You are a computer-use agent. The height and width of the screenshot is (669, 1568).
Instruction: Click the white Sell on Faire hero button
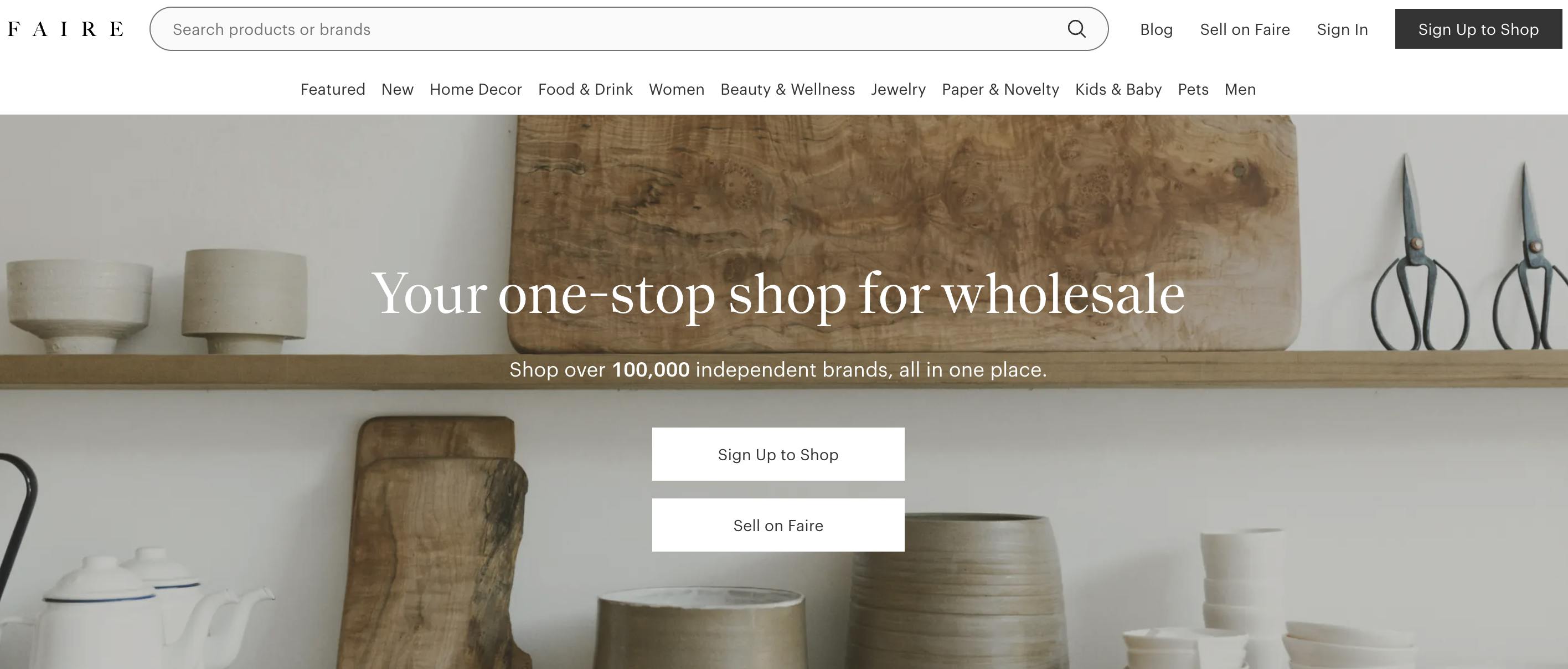pos(778,524)
